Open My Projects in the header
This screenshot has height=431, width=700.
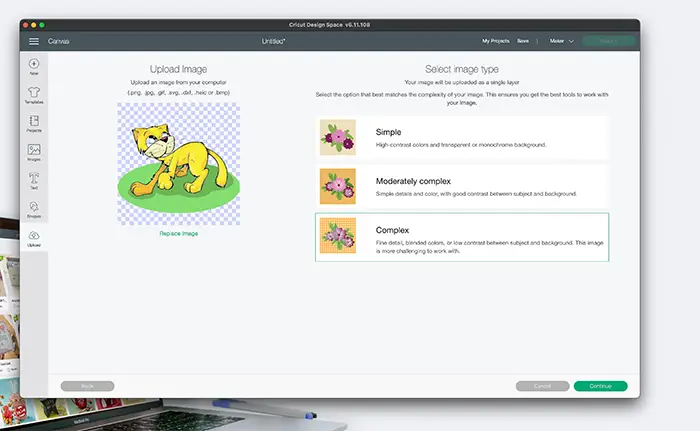pyautogui.click(x=496, y=41)
